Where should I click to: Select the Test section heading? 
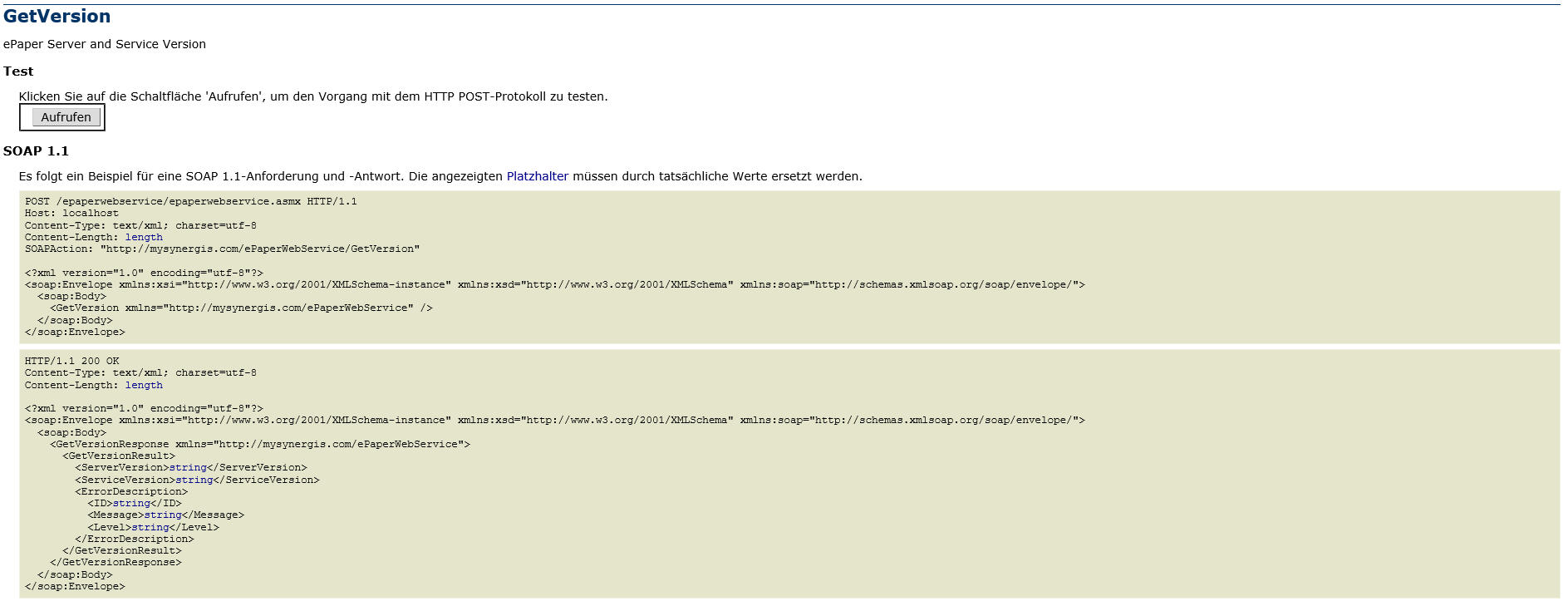(18, 71)
